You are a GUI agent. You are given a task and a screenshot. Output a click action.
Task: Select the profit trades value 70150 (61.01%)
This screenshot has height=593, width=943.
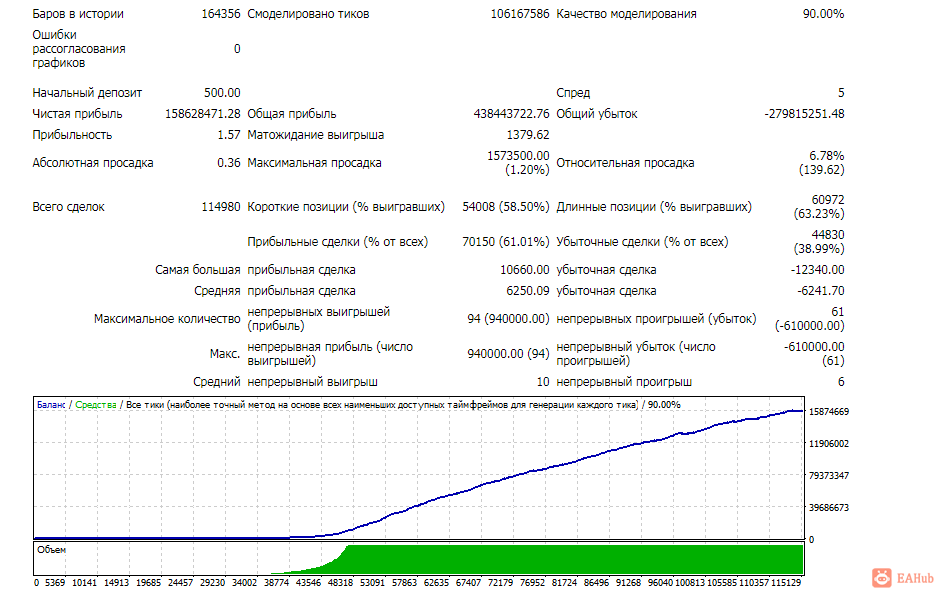[x=506, y=242]
